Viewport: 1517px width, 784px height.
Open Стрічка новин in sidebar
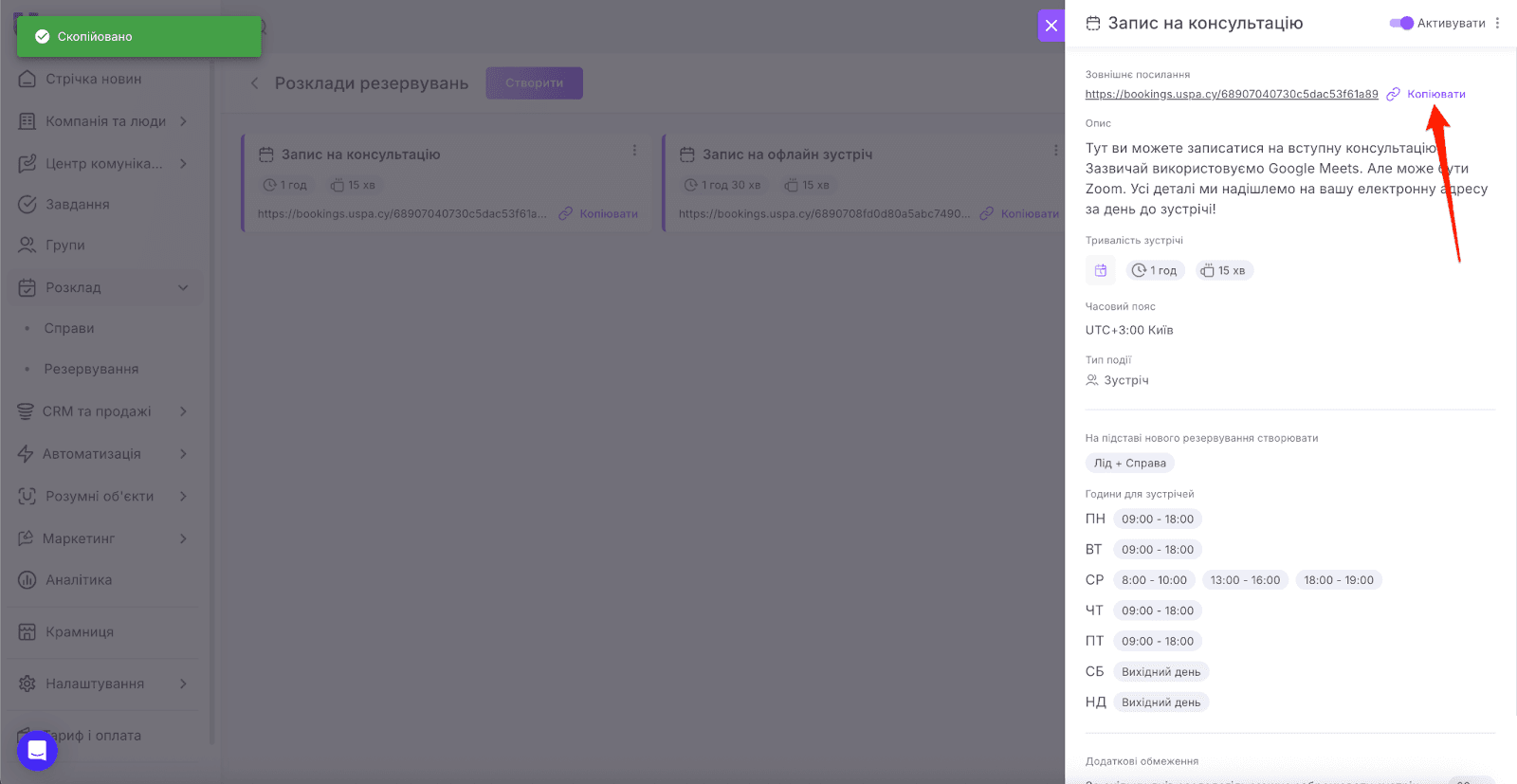(x=93, y=79)
